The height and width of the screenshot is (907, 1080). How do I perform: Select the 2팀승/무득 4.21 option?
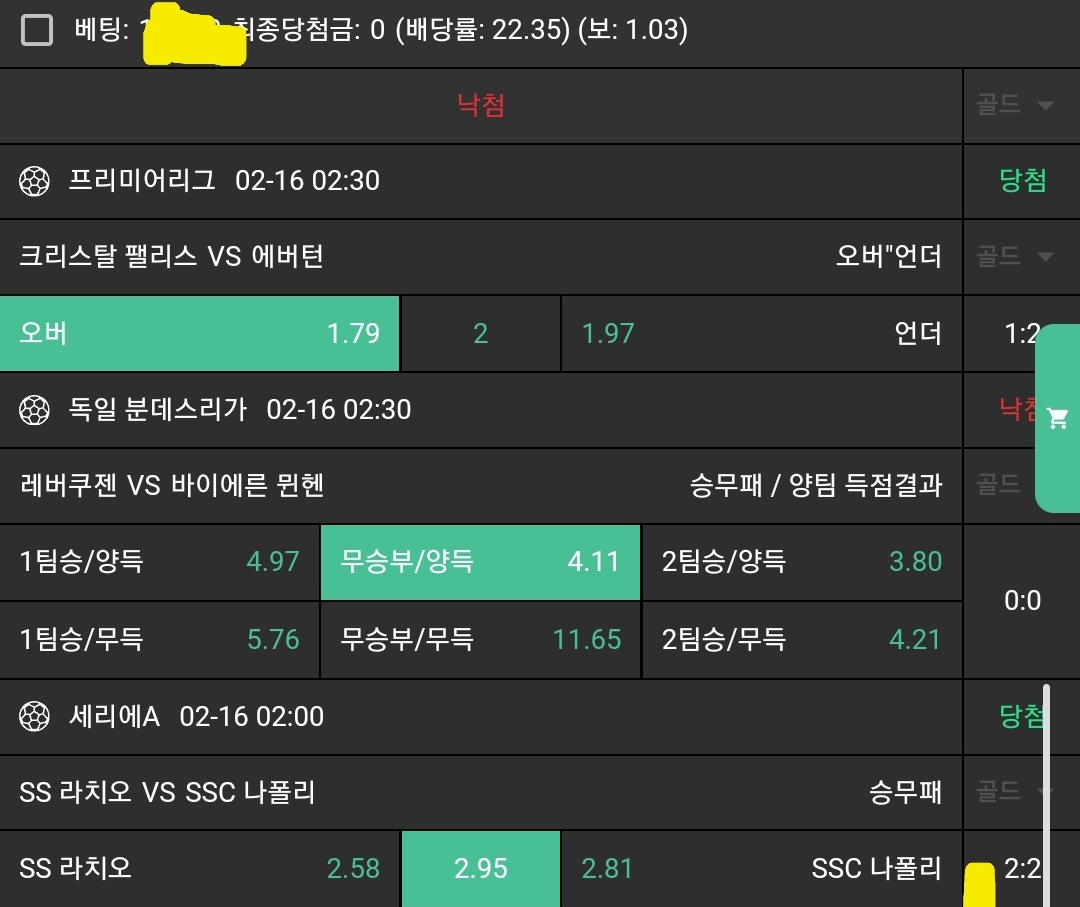pos(802,640)
